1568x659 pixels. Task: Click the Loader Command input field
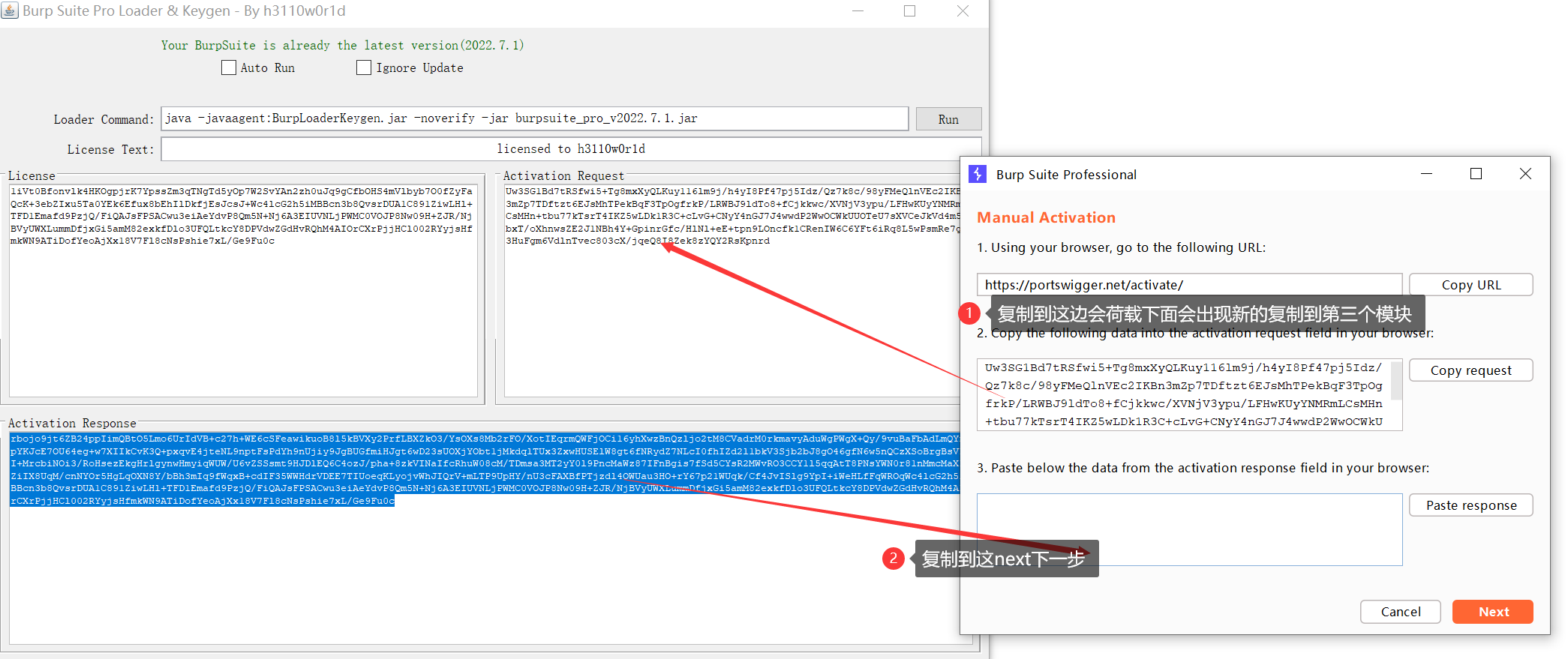click(535, 118)
